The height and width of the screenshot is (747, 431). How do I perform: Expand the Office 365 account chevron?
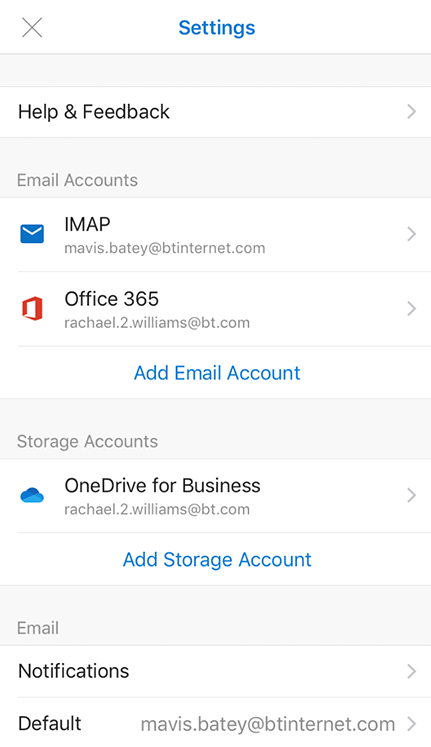(x=411, y=309)
